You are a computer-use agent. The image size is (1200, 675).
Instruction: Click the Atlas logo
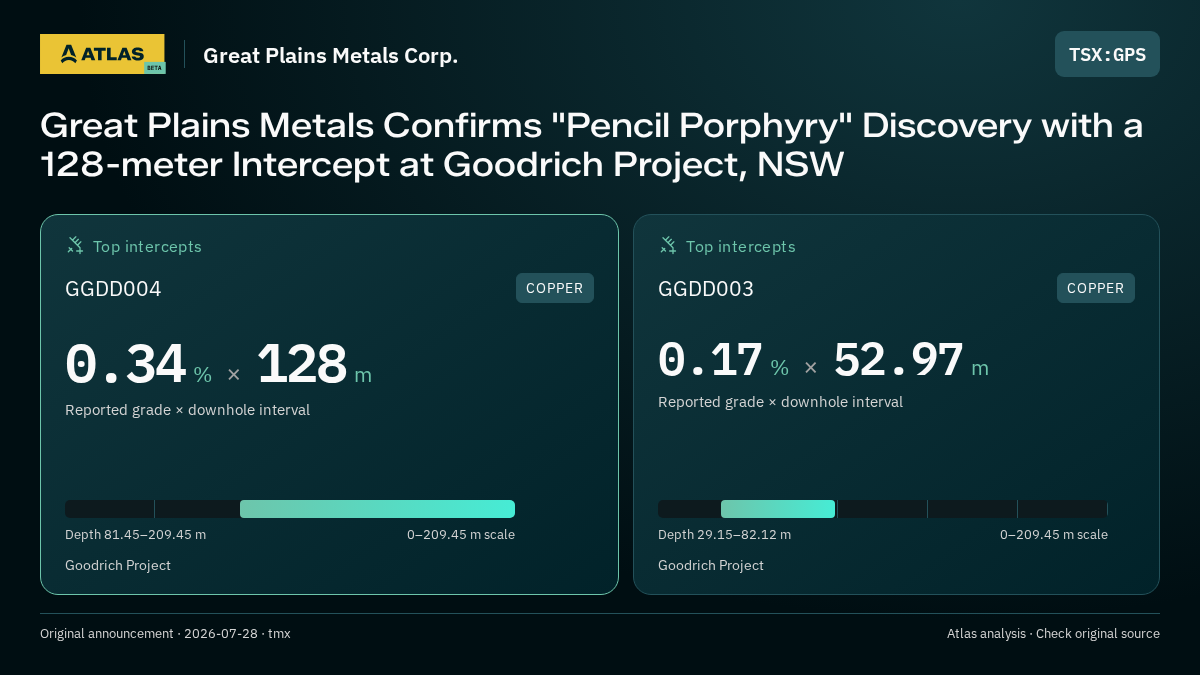102,54
